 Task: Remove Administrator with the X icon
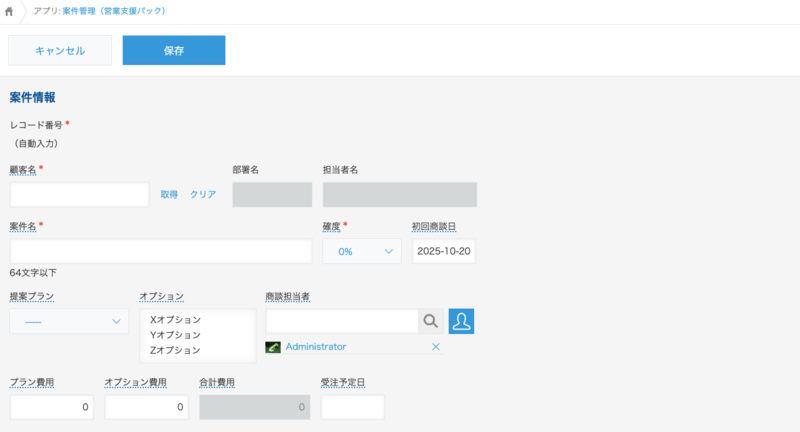tap(435, 346)
